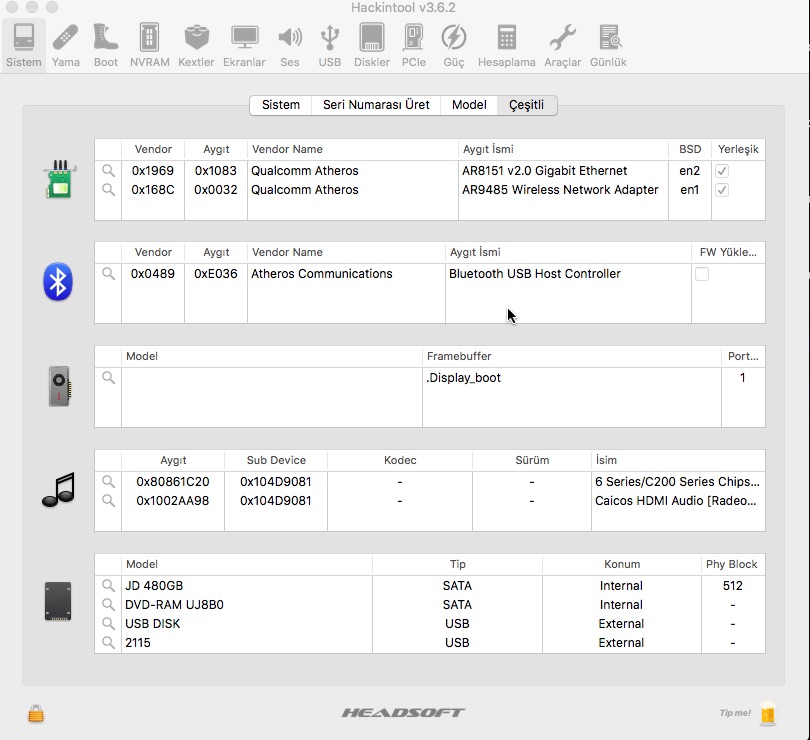Viewport: 810px width, 740px height.
Task: Toggle Yerleşik checkbox for AR8151 Ethernet
Action: (722, 171)
